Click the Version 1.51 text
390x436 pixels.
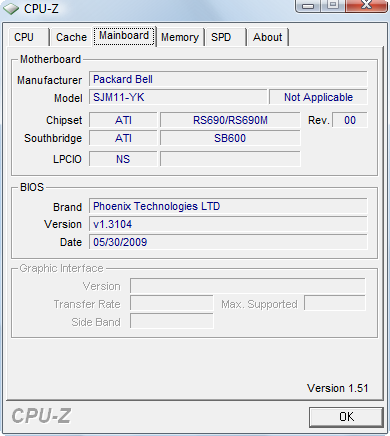point(337,388)
